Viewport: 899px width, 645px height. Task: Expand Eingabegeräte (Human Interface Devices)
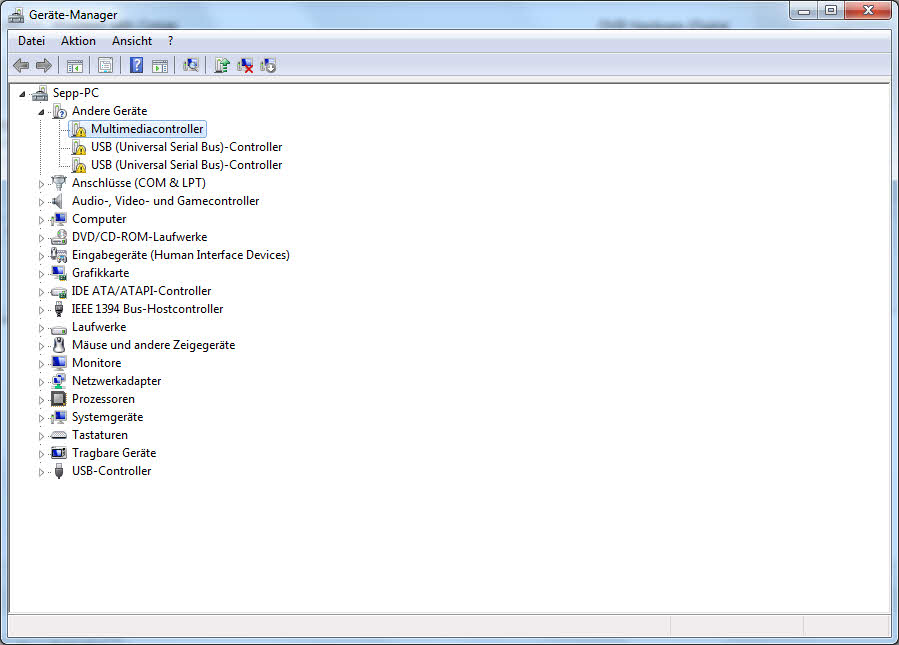click(x=41, y=256)
